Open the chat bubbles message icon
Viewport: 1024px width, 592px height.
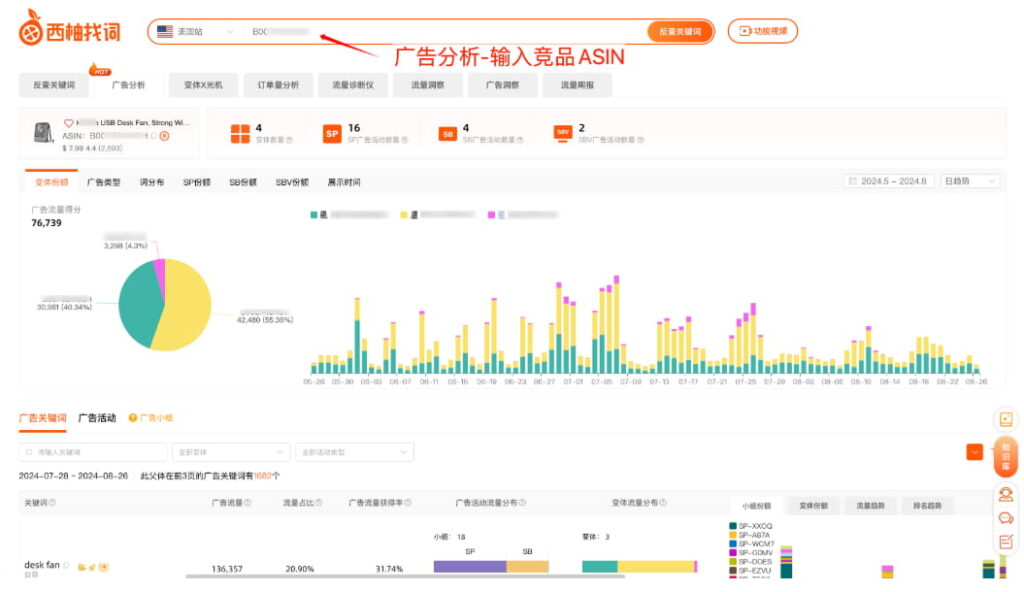point(1008,519)
